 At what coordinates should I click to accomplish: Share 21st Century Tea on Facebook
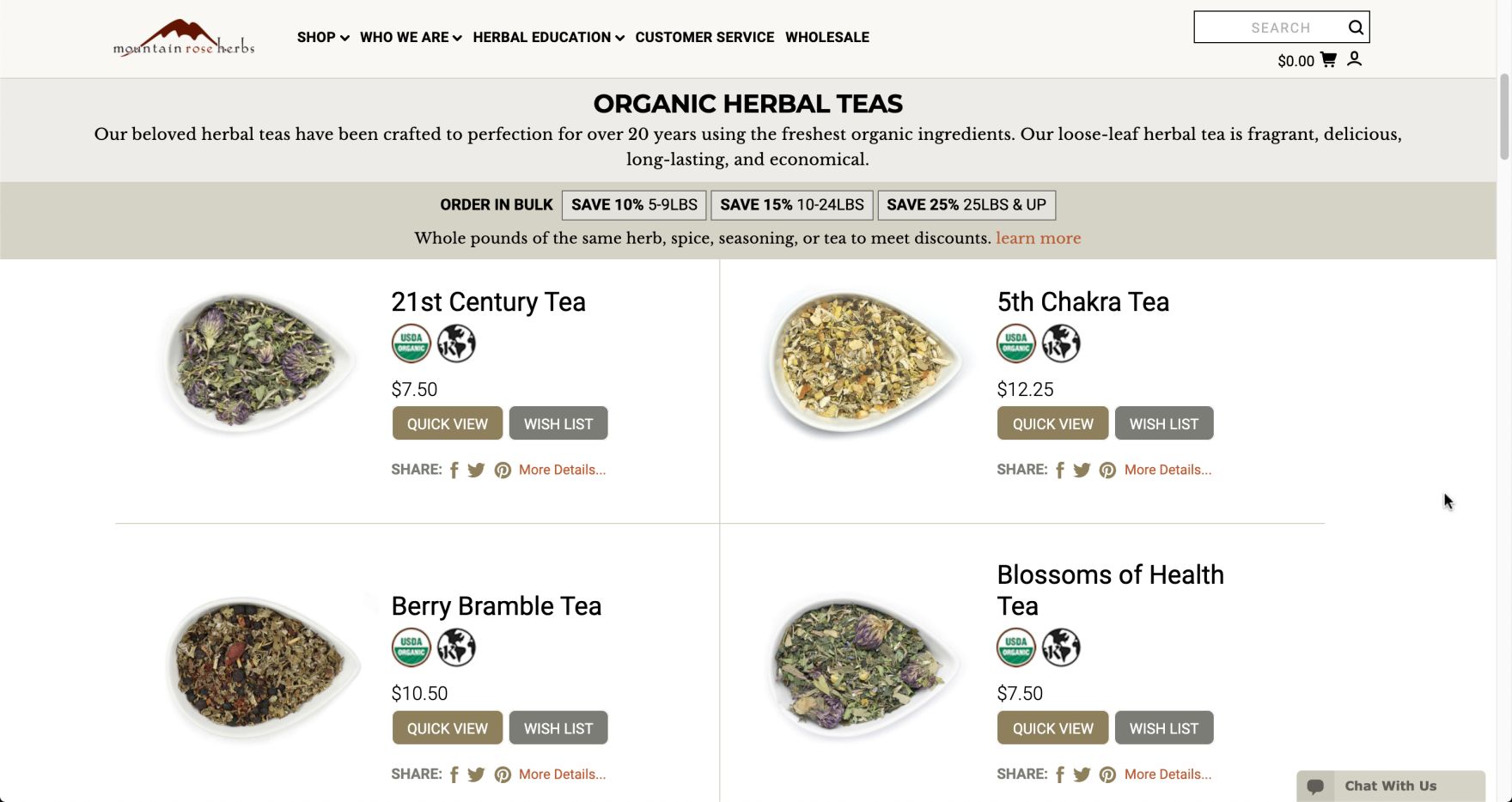point(454,470)
